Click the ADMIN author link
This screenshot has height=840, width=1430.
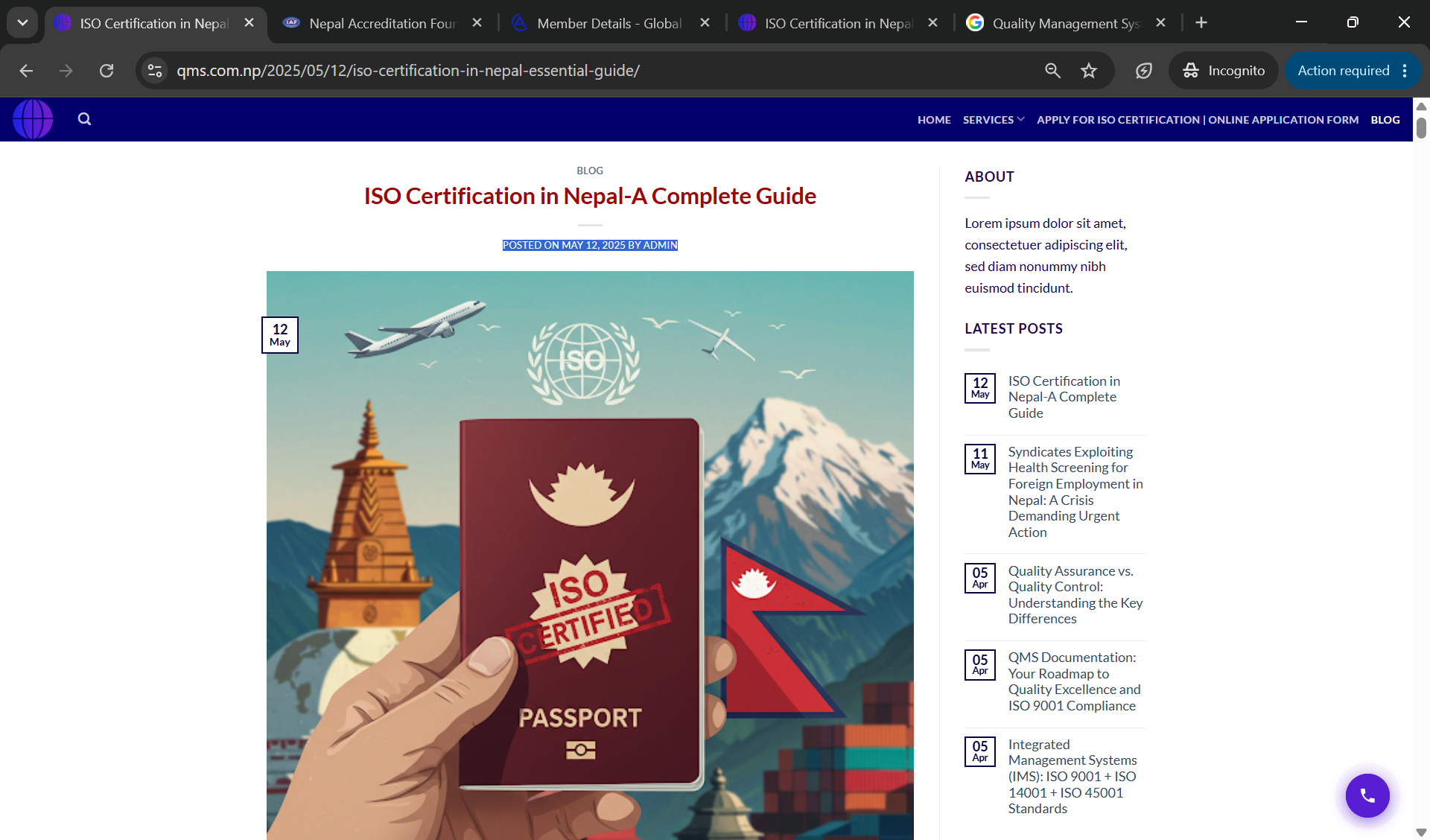pos(661,245)
